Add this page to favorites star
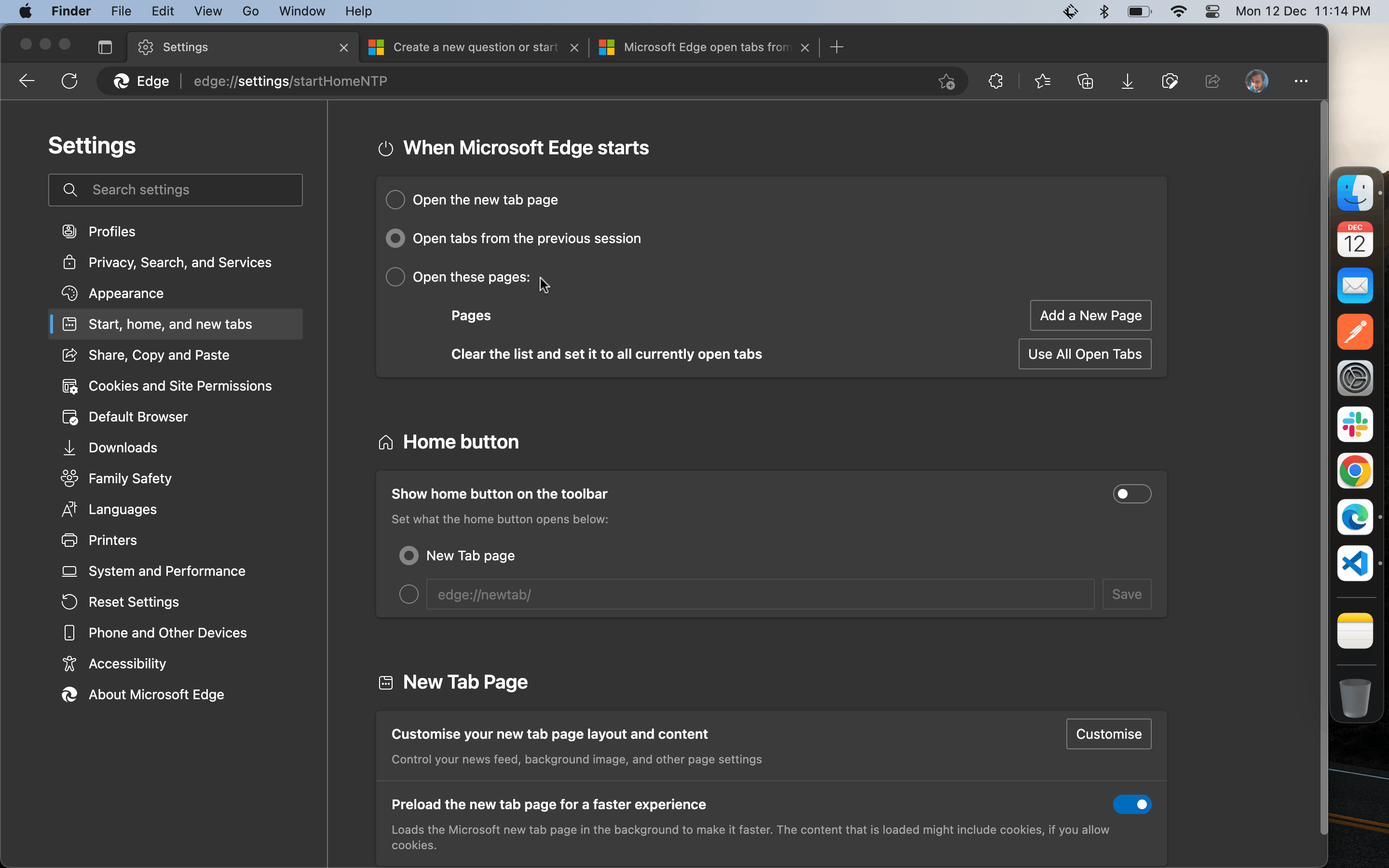The image size is (1389, 868). pyautogui.click(x=946, y=81)
